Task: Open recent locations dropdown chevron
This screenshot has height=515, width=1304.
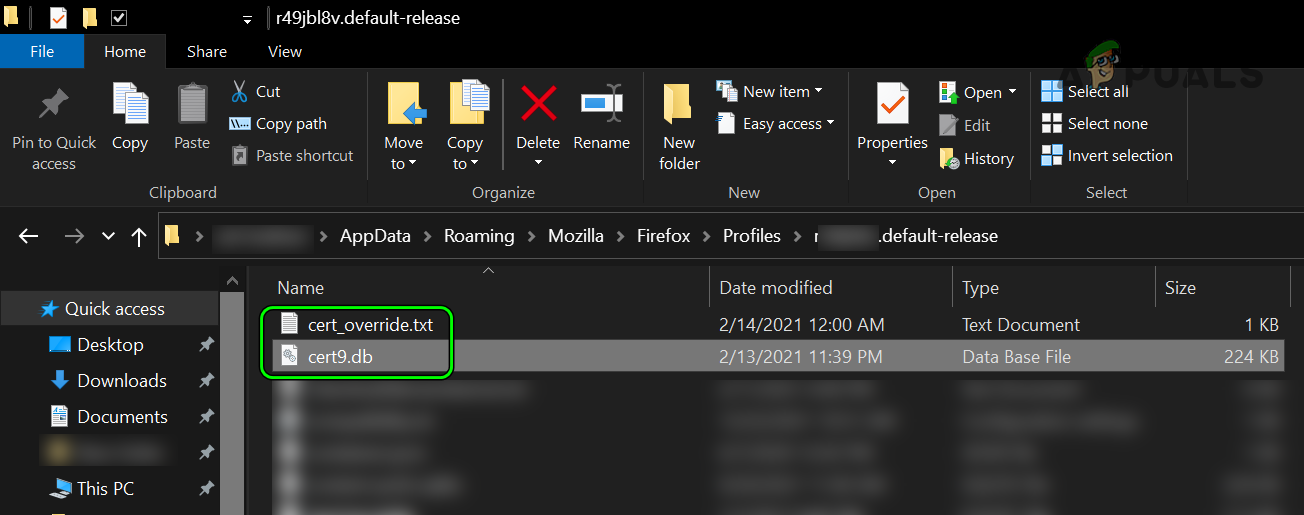Action: 108,236
